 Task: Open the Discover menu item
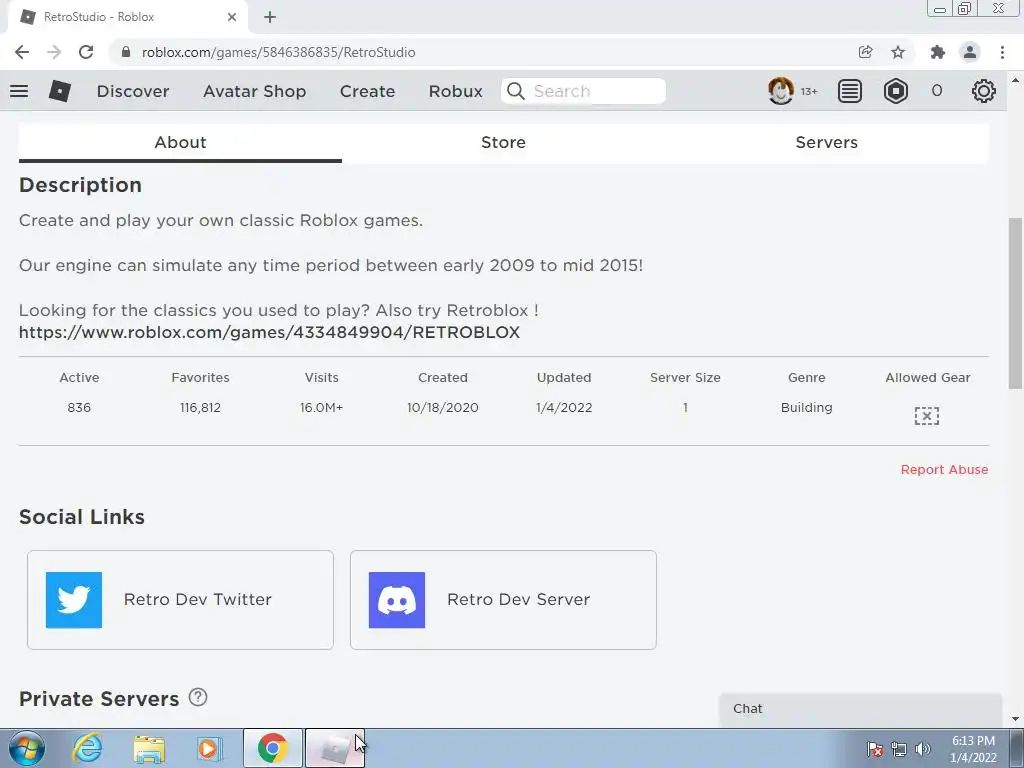pyautogui.click(x=133, y=91)
